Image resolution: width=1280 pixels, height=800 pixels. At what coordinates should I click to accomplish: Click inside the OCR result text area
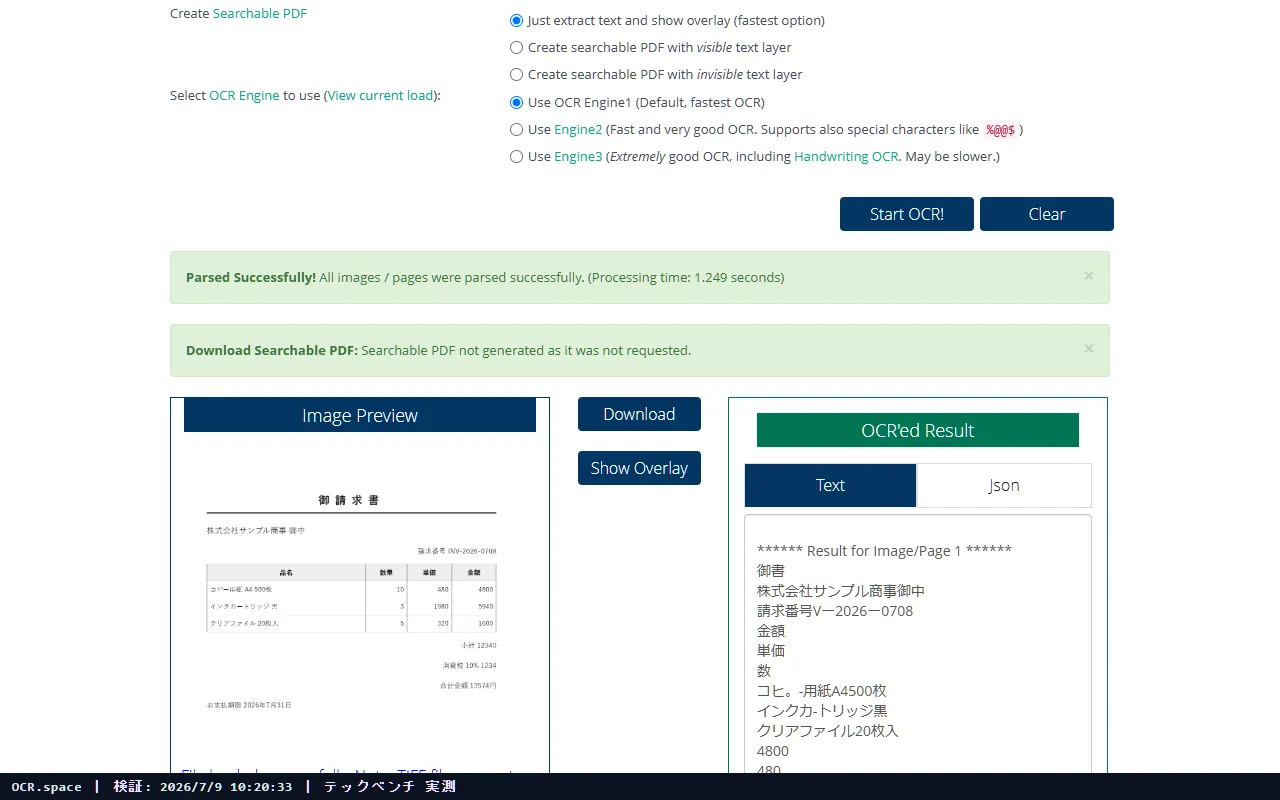pos(918,645)
